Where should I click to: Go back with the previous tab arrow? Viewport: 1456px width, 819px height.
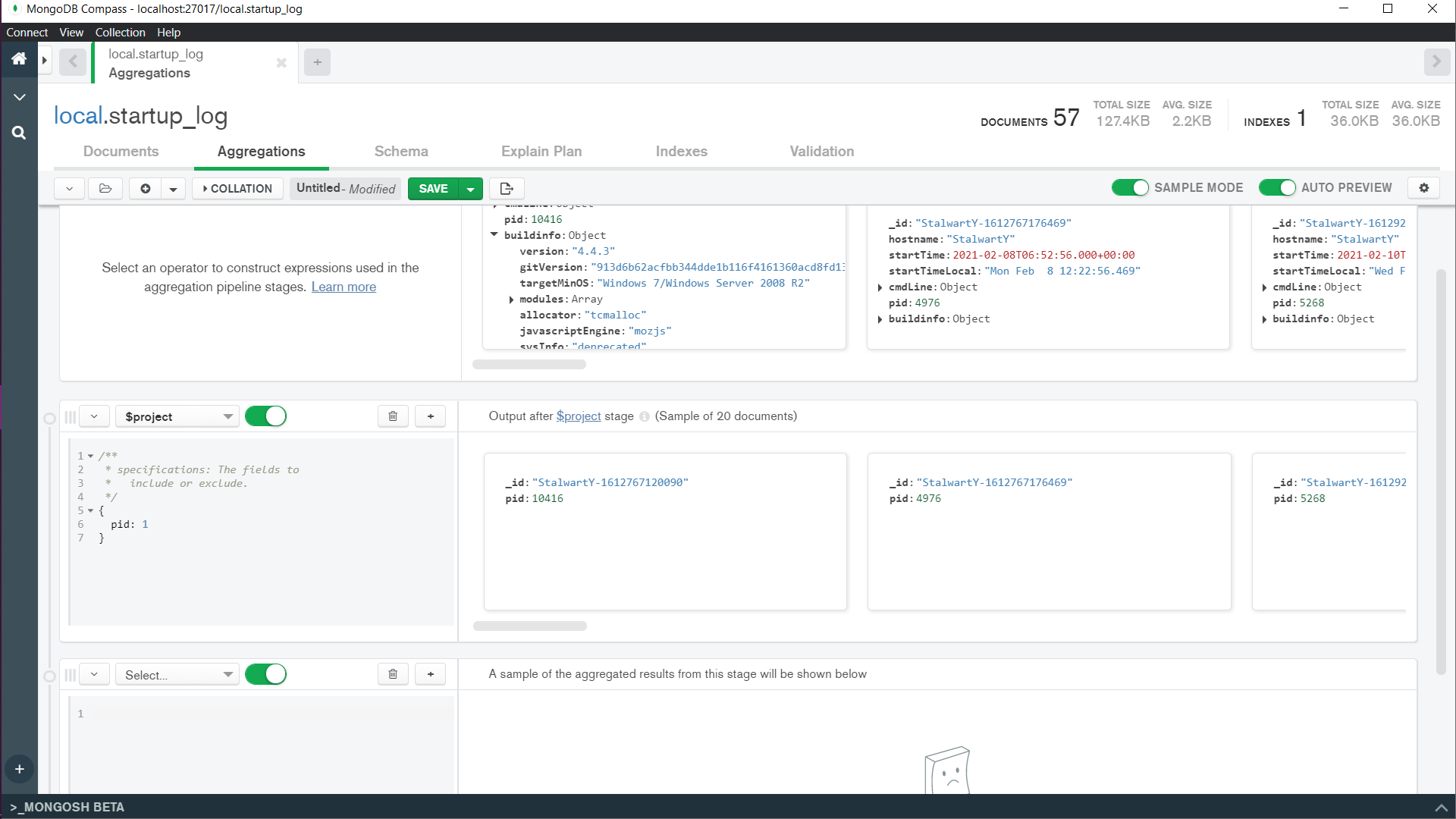click(73, 61)
